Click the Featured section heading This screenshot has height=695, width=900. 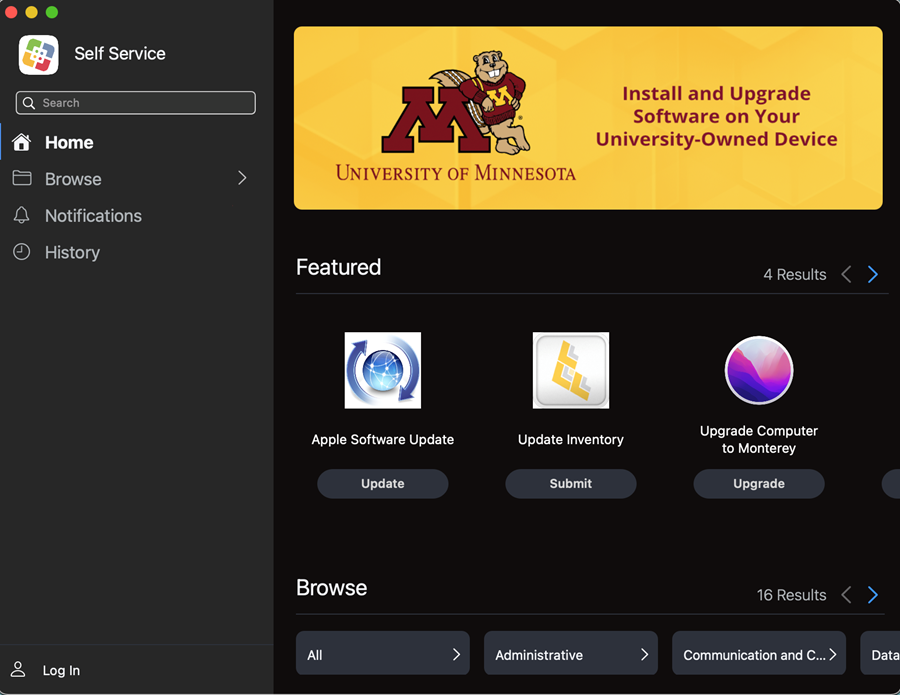tap(339, 267)
